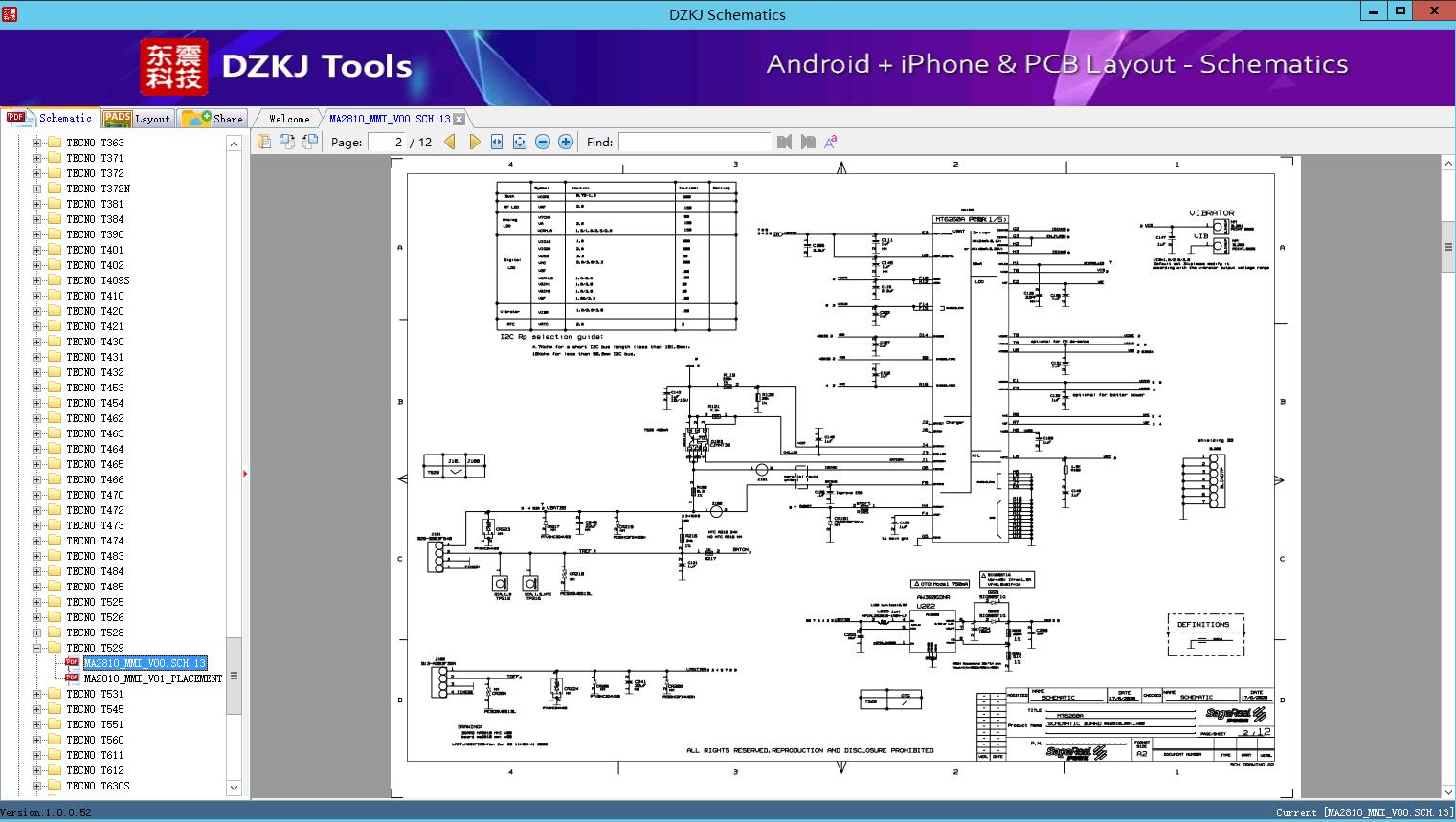Collapse the side panel with red arrow handle
The image size is (1456, 822).
point(246,473)
